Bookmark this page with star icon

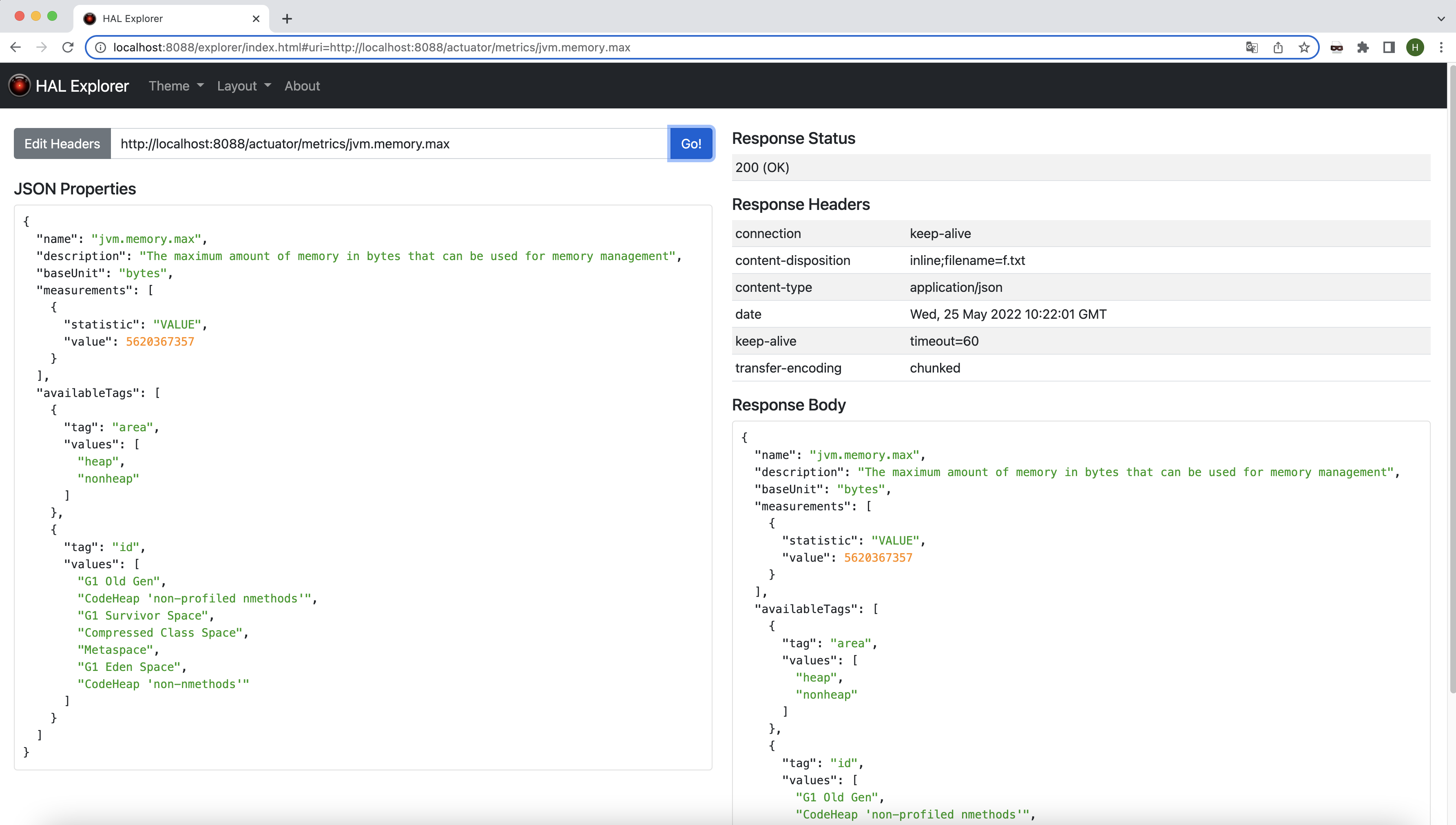point(1304,47)
